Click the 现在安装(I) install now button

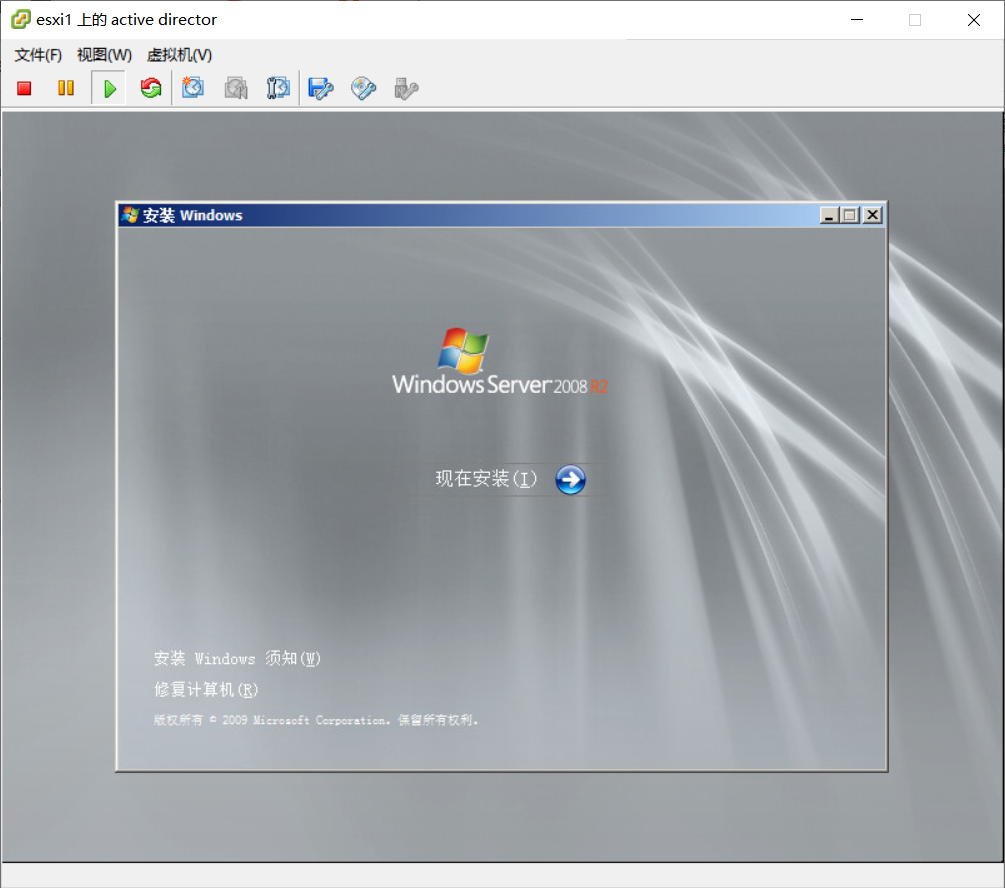click(510, 480)
